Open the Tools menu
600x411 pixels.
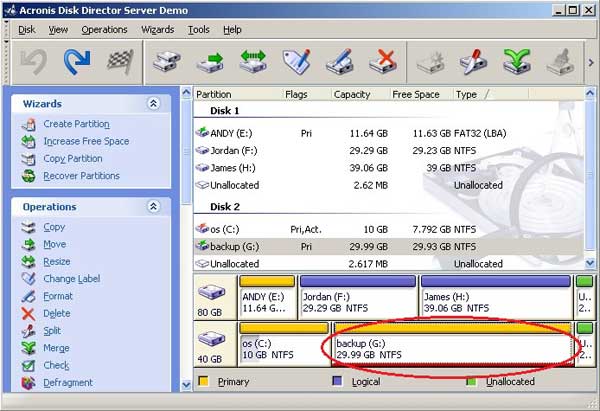coord(200,30)
